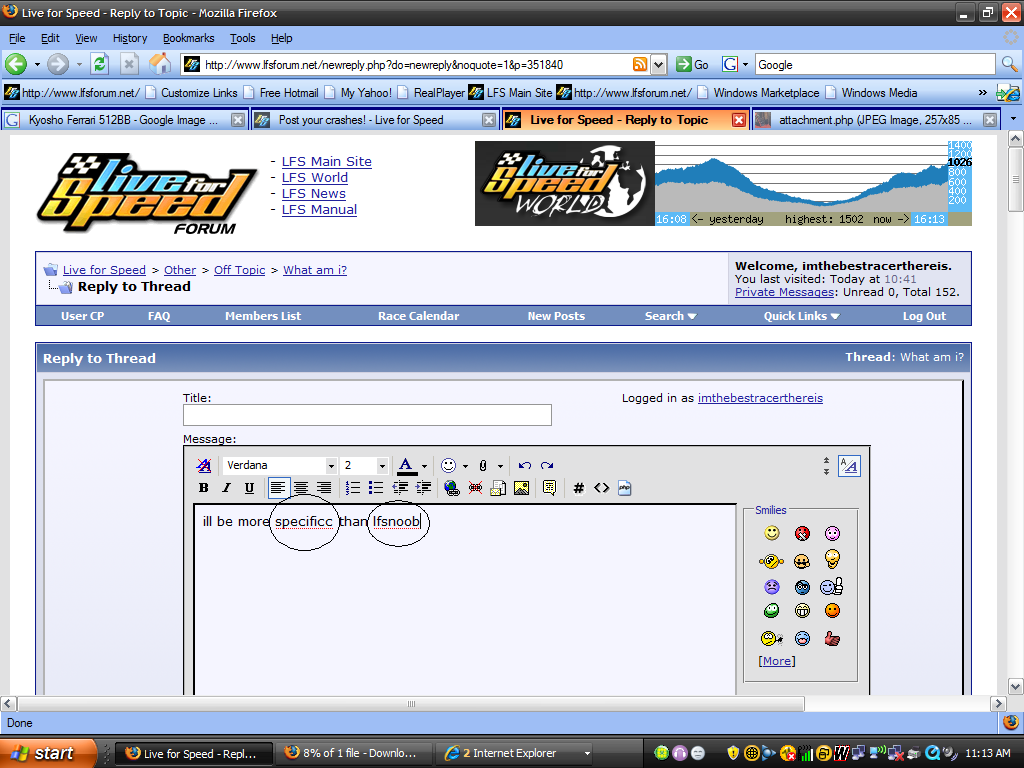Open LFS Main Site link
1024x768 pixels.
[327, 161]
